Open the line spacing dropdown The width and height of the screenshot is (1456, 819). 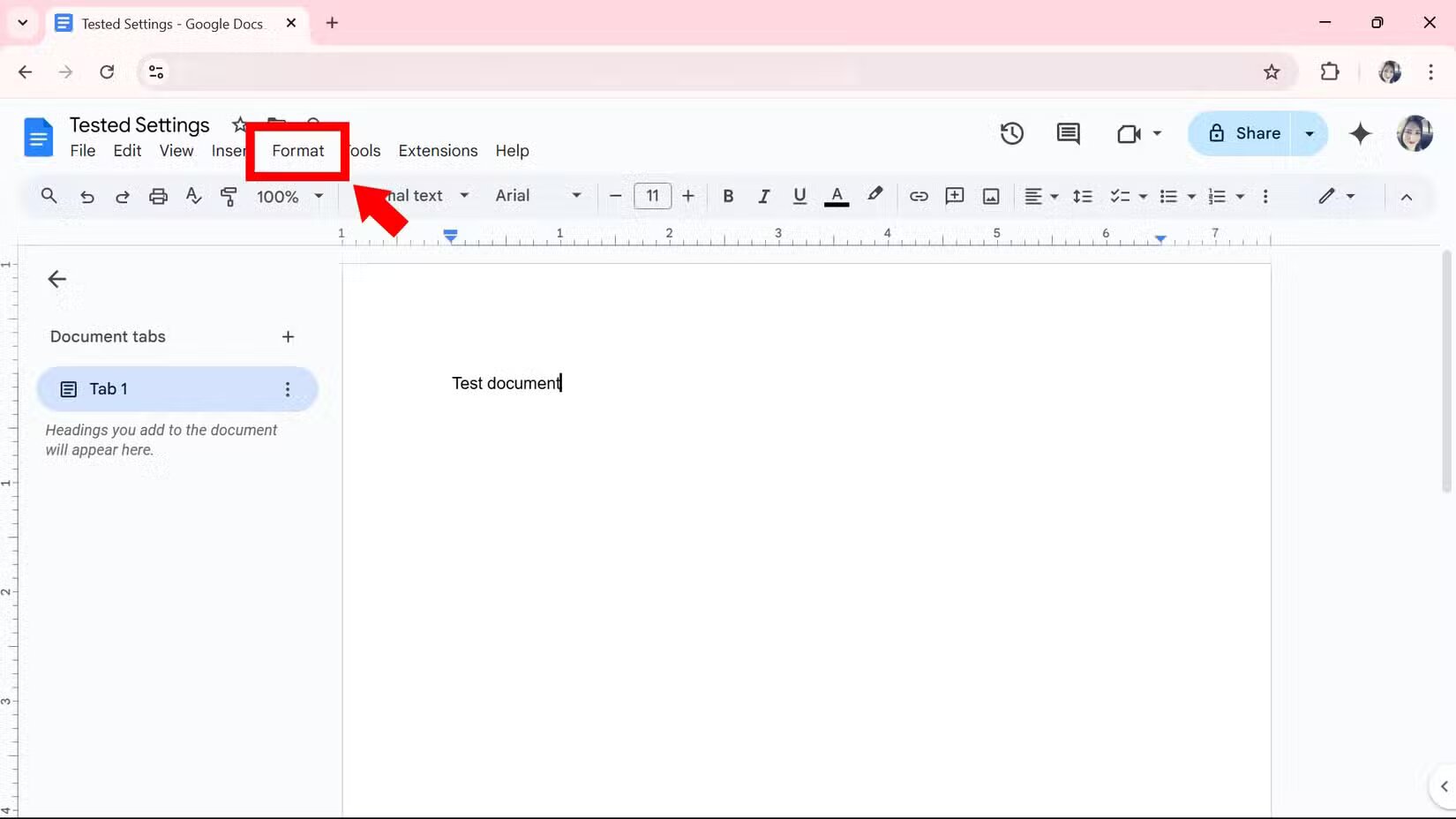tap(1083, 196)
